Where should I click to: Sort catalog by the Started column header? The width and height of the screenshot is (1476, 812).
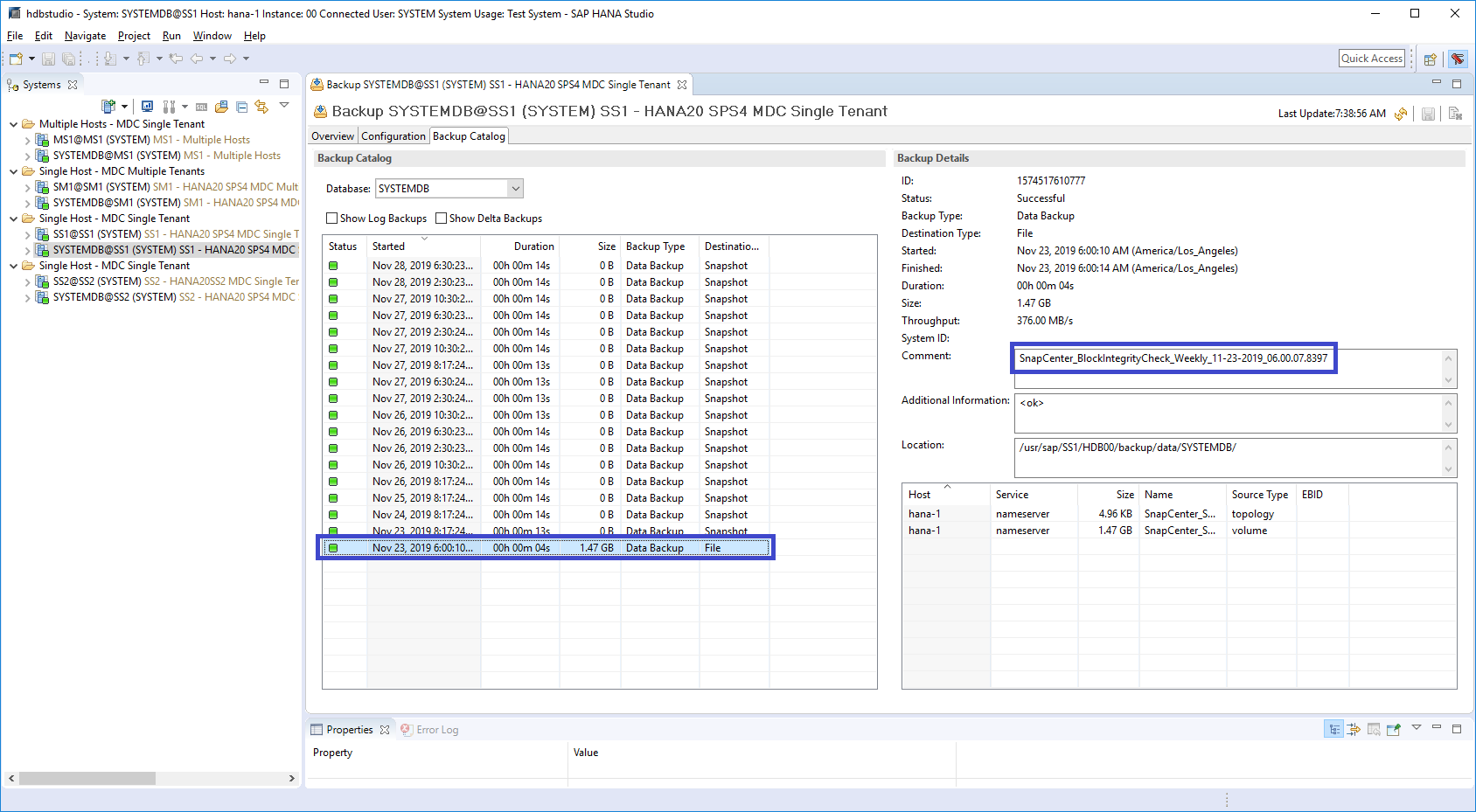point(388,246)
